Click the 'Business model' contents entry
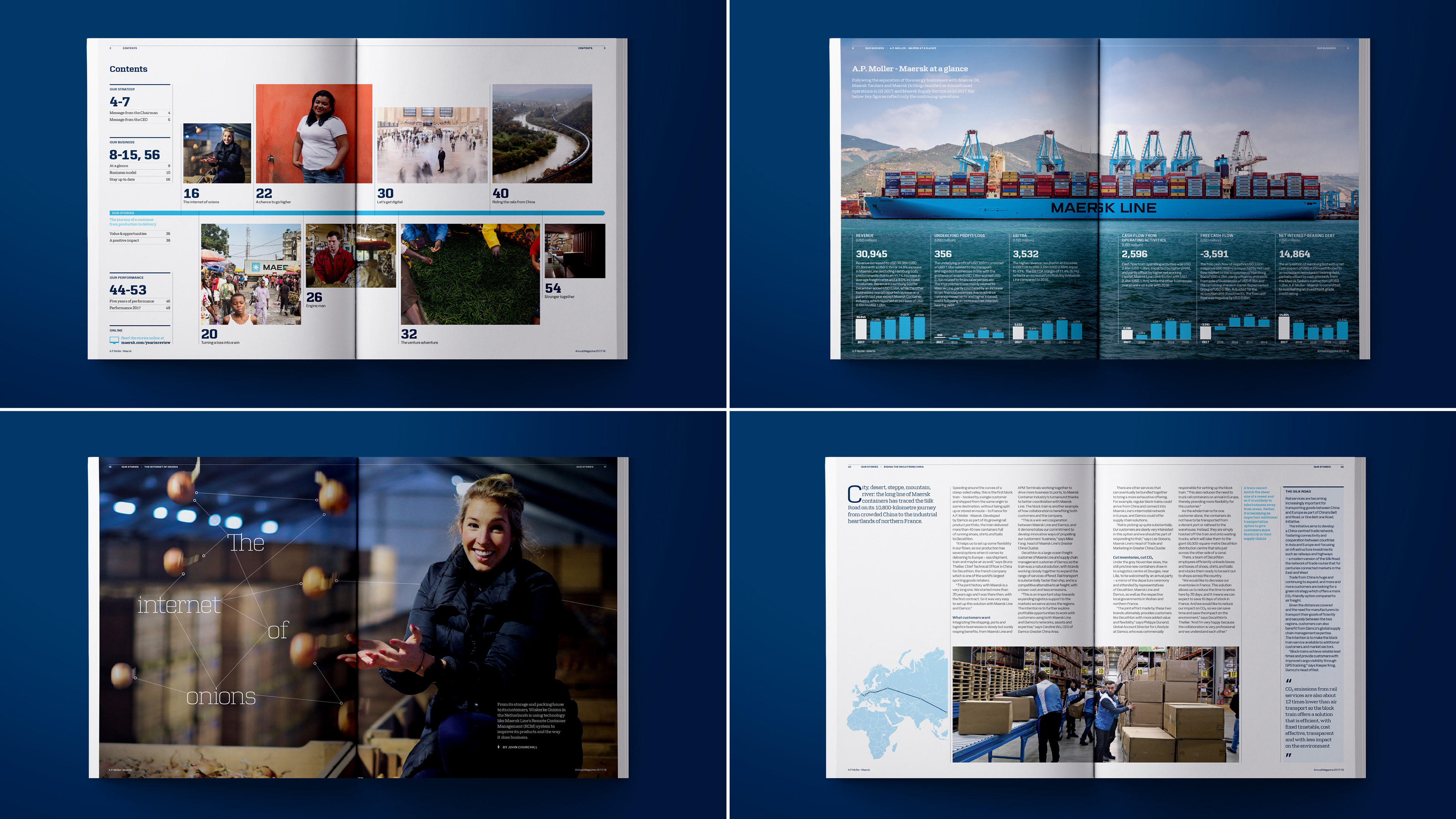1456x819 pixels. click(x=140, y=173)
